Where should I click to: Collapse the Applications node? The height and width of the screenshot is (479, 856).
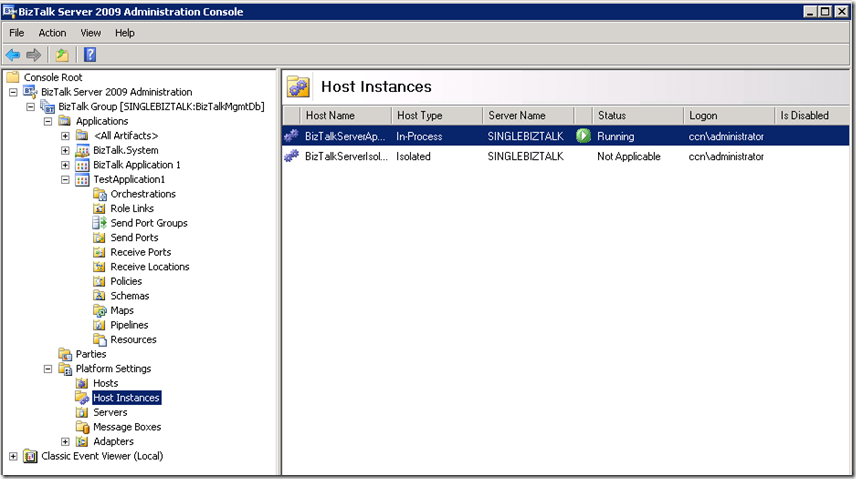(x=48, y=121)
